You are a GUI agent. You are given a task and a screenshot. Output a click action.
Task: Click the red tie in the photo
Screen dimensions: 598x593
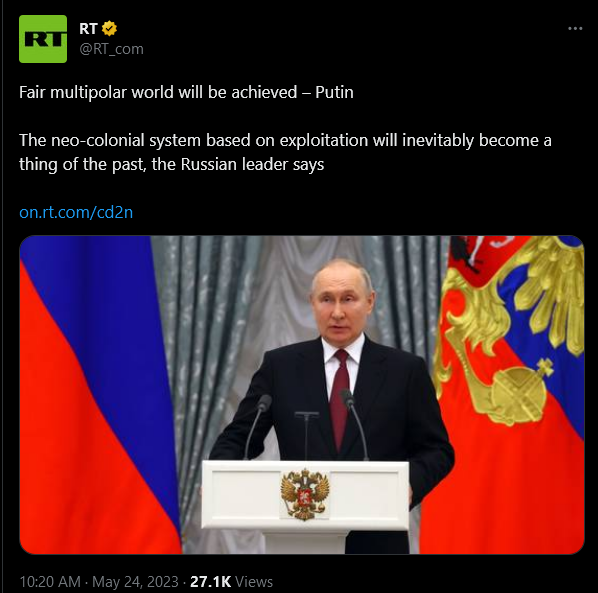(x=339, y=399)
